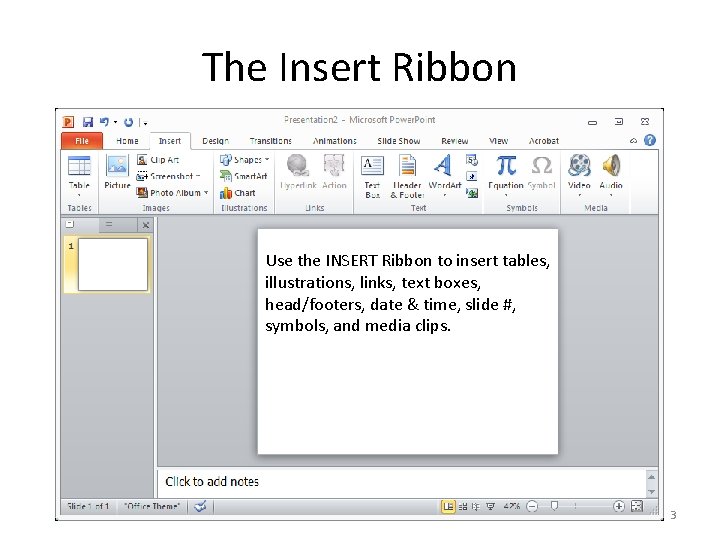
Task: Open Header & Footer dialog
Action: click(407, 177)
